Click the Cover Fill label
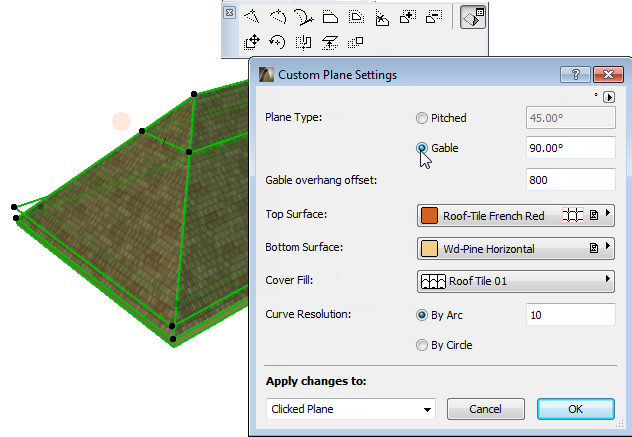This screenshot has height=437, width=632. tap(289, 280)
